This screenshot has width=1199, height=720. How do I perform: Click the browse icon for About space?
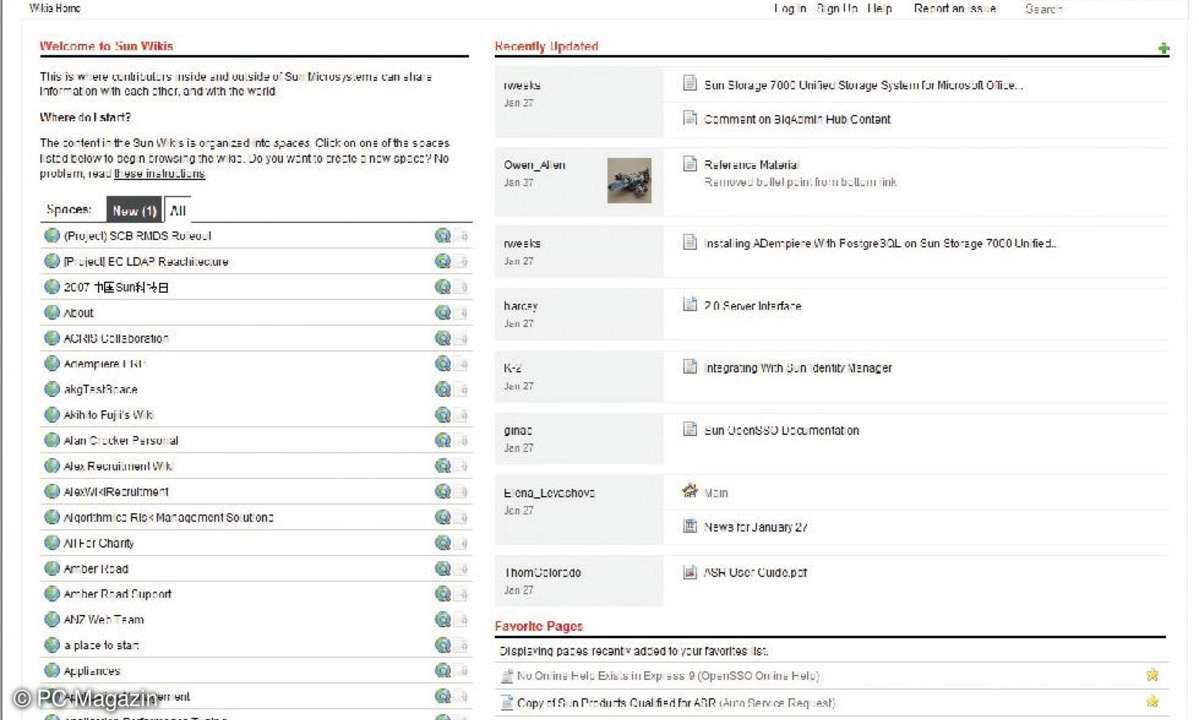443,313
